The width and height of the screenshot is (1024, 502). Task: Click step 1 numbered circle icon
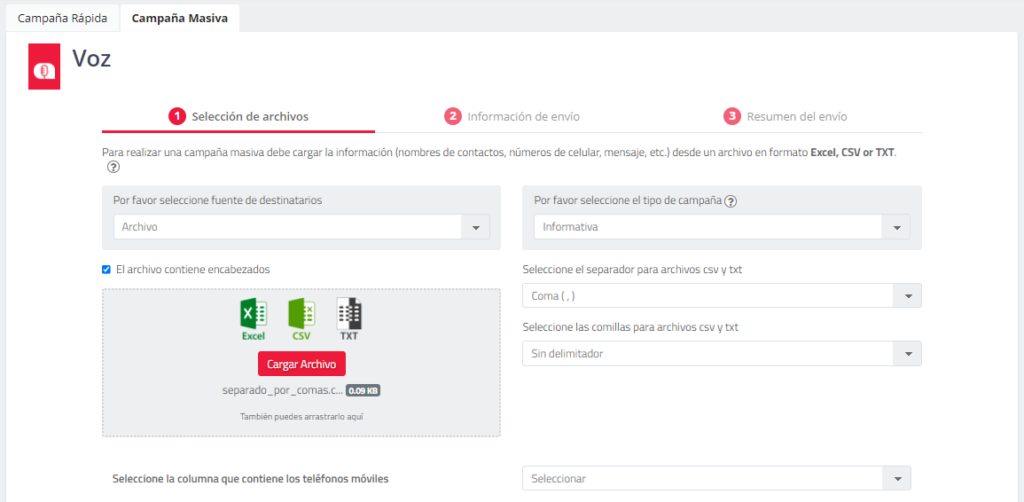click(177, 116)
